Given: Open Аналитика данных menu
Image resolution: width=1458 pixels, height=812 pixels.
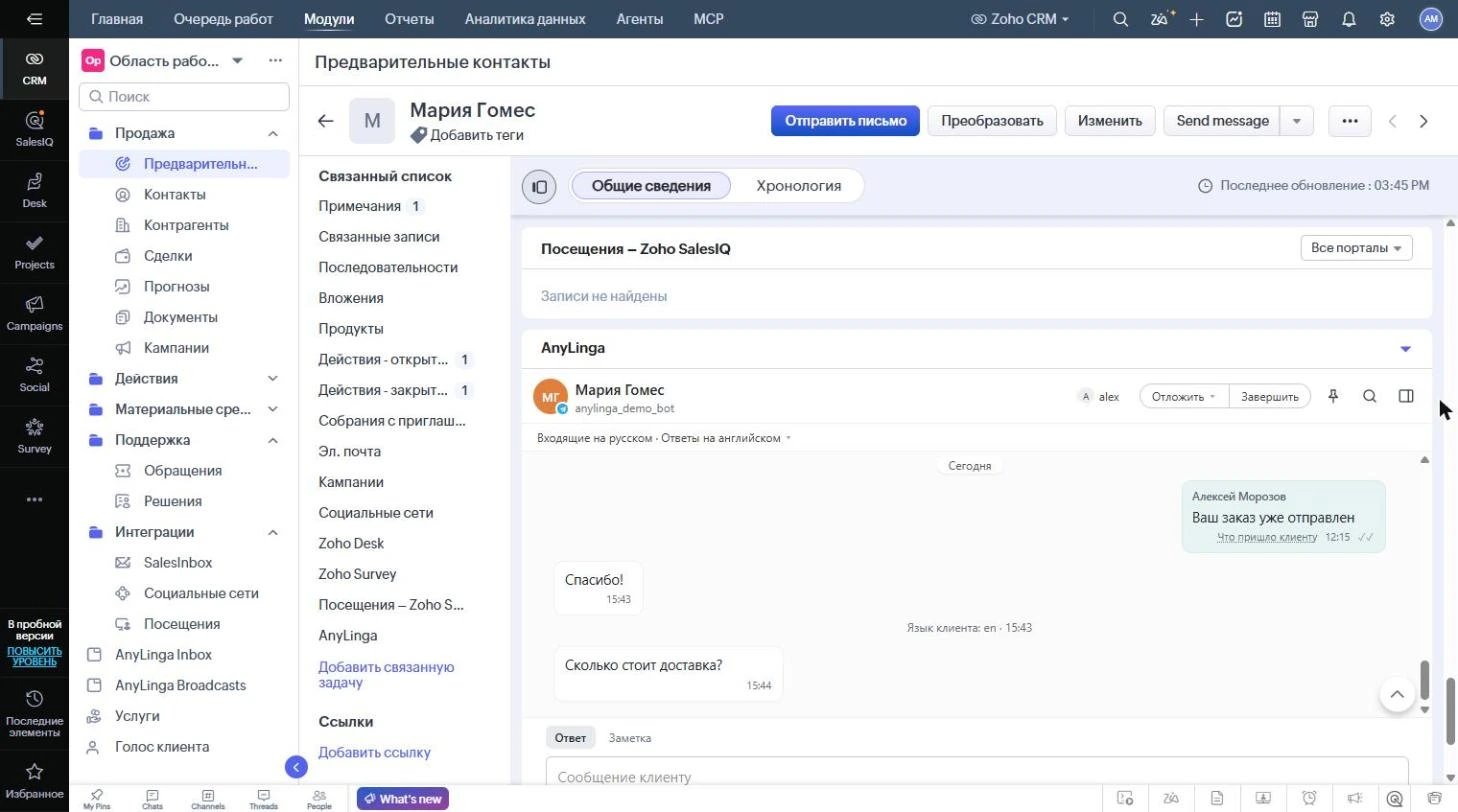Looking at the screenshot, I should 525,19.
